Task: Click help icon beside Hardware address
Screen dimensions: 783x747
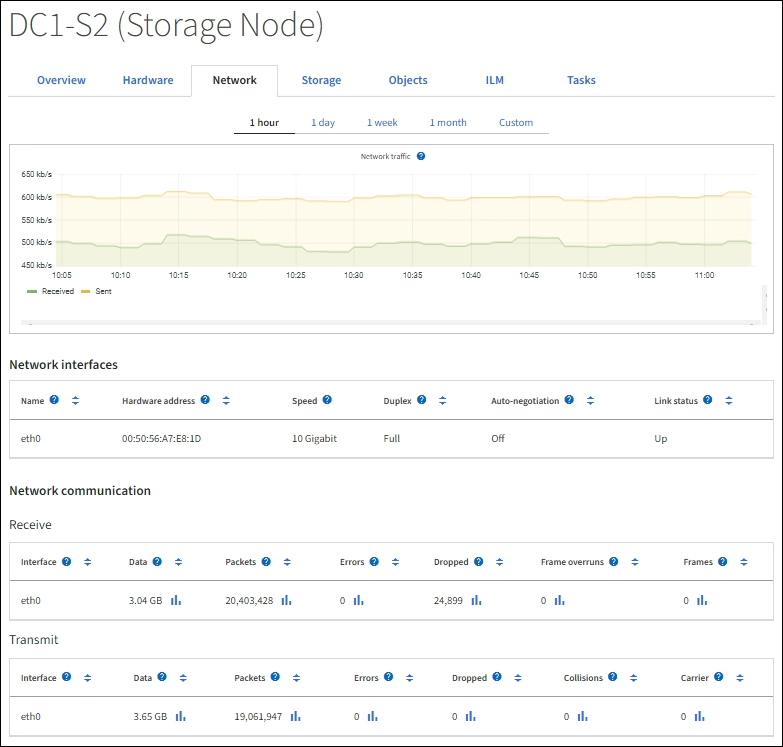Action: tap(205, 400)
